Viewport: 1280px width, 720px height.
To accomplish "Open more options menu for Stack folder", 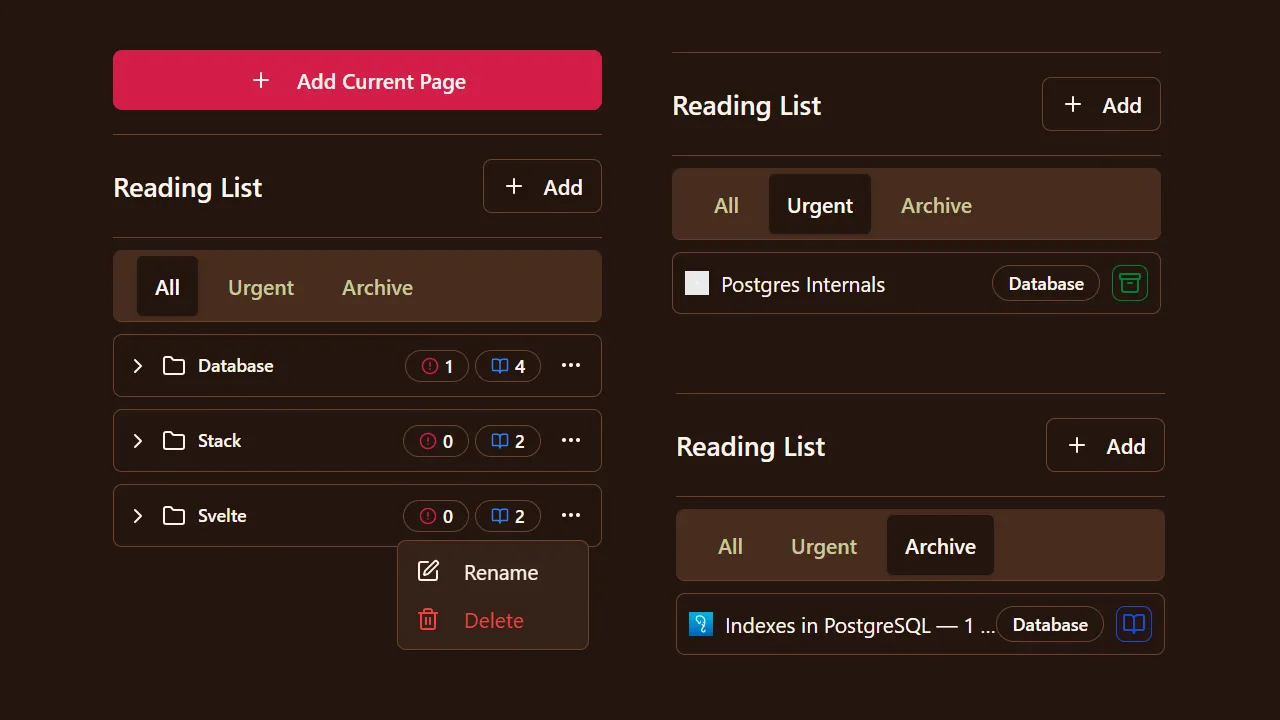I will click(x=571, y=441).
